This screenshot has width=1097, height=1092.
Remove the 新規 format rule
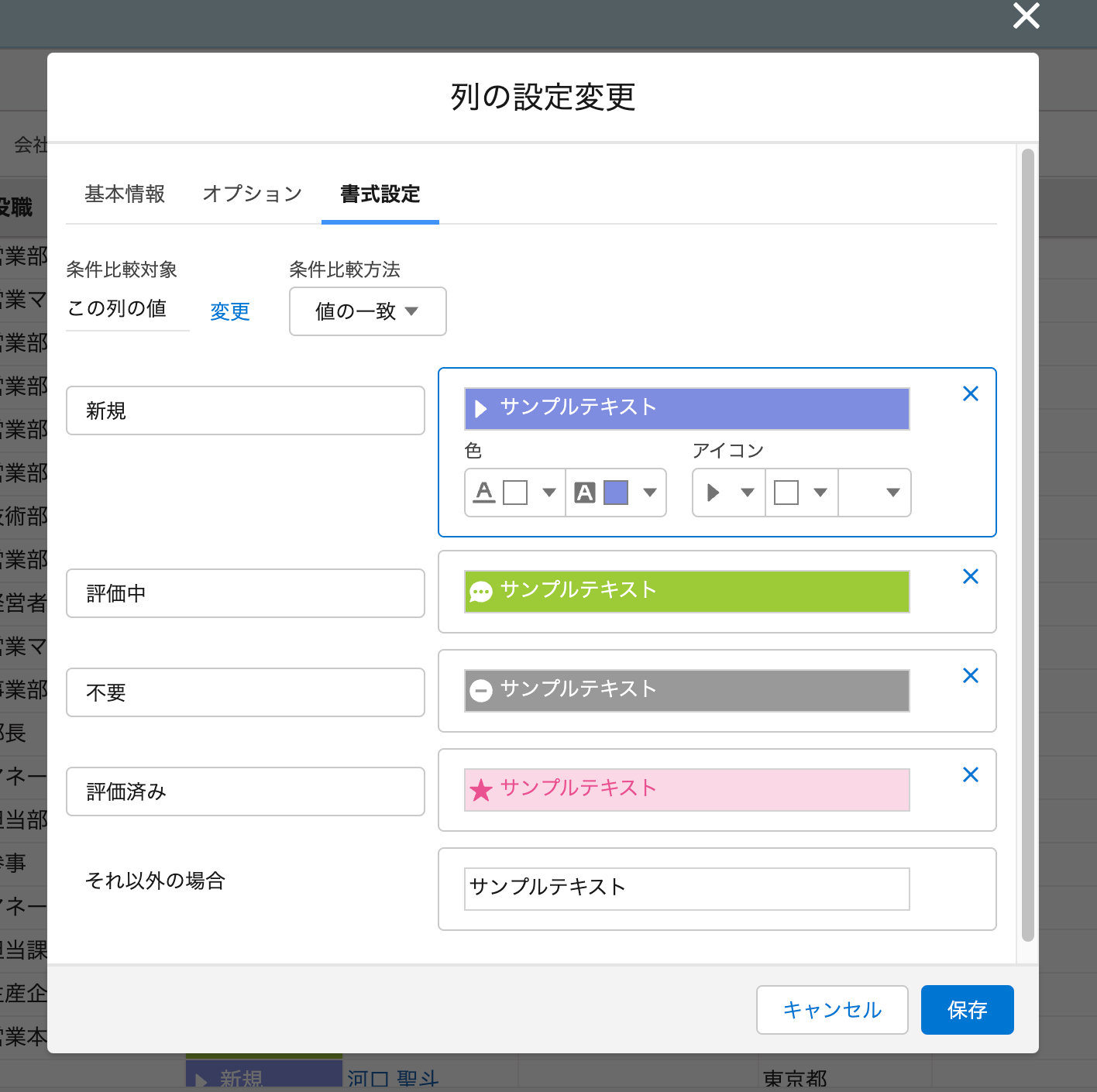coord(970,393)
